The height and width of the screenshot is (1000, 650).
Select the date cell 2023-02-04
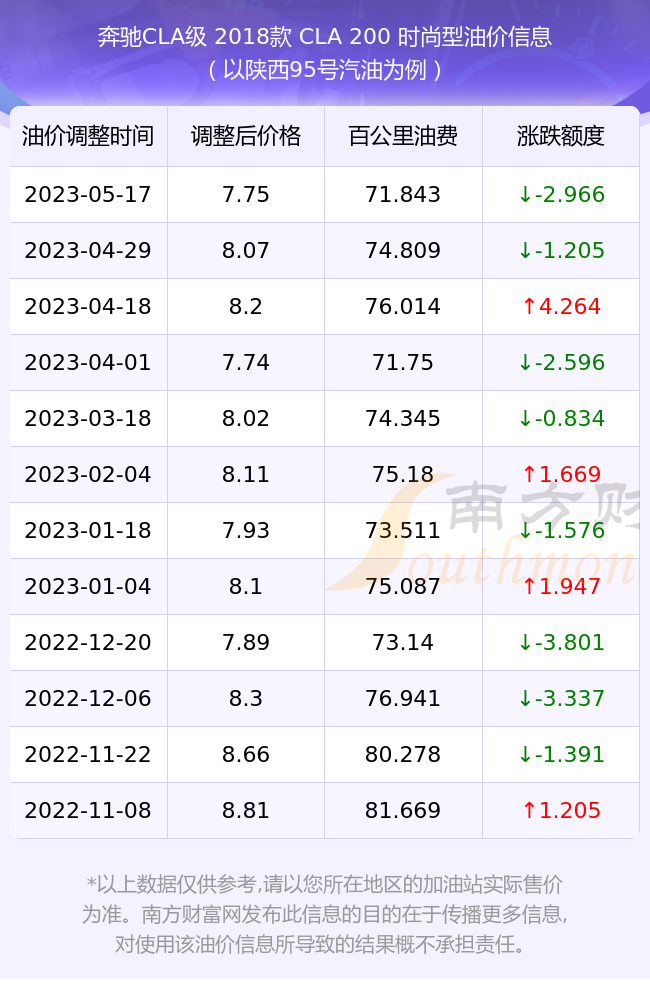click(x=88, y=474)
